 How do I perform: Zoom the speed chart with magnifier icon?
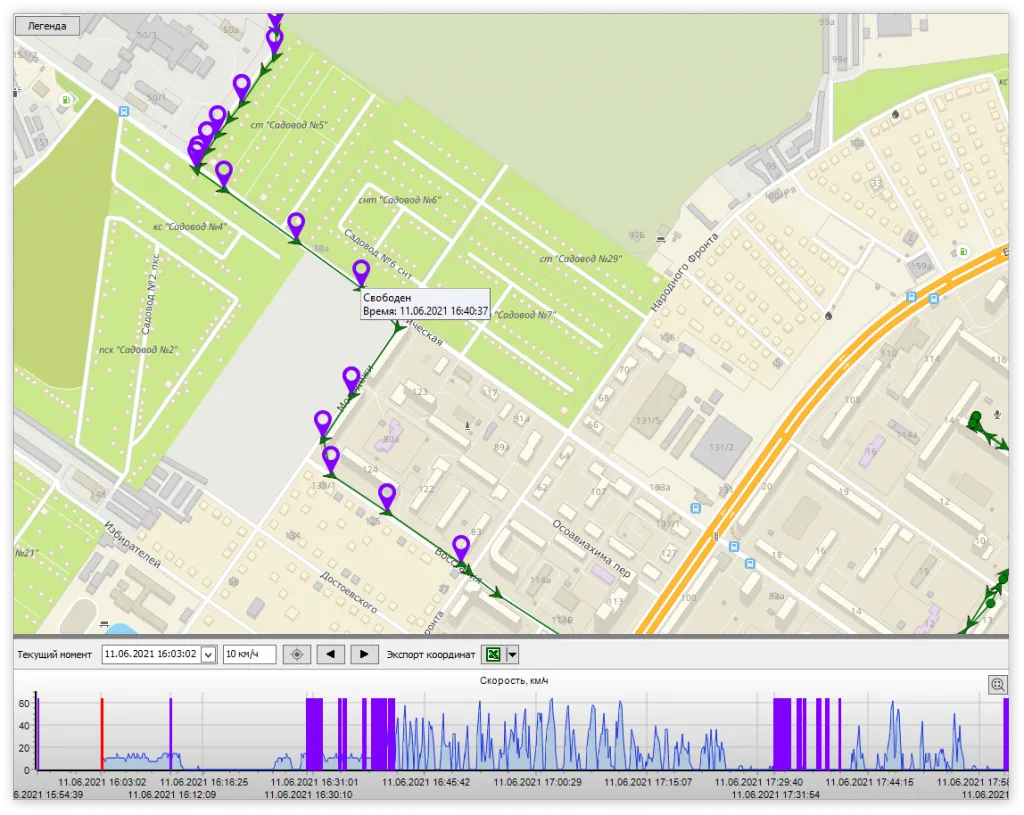point(997,684)
